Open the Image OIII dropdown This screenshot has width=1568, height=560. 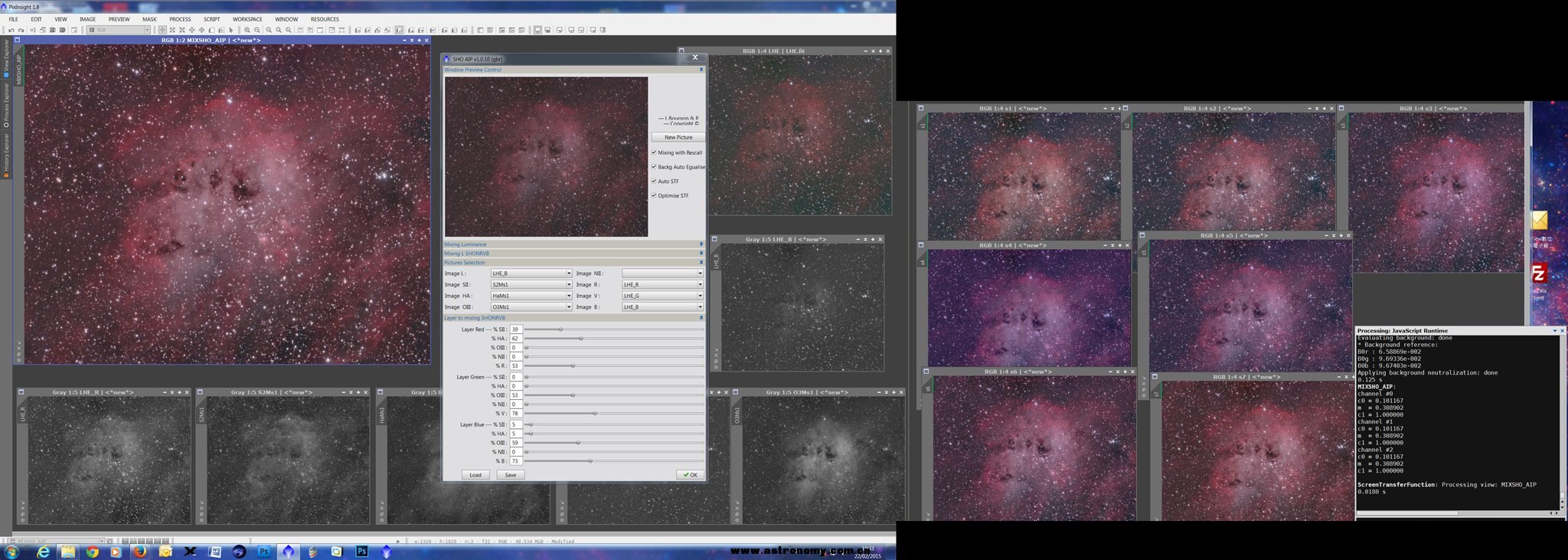tap(531, 307)
